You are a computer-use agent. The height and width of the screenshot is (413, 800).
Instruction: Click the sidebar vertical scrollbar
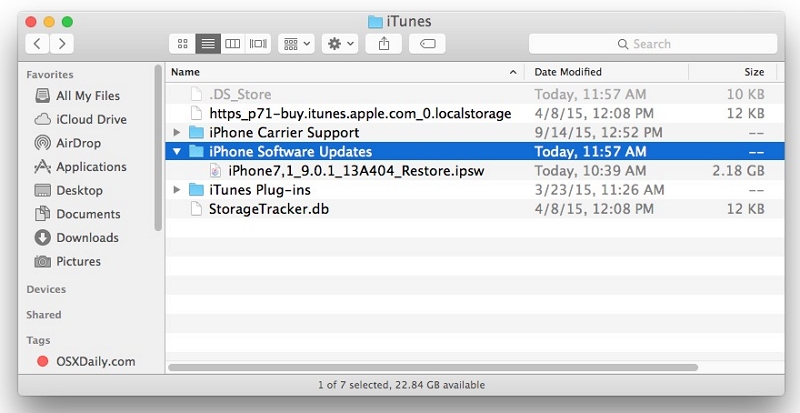click(x=158, y=148)
